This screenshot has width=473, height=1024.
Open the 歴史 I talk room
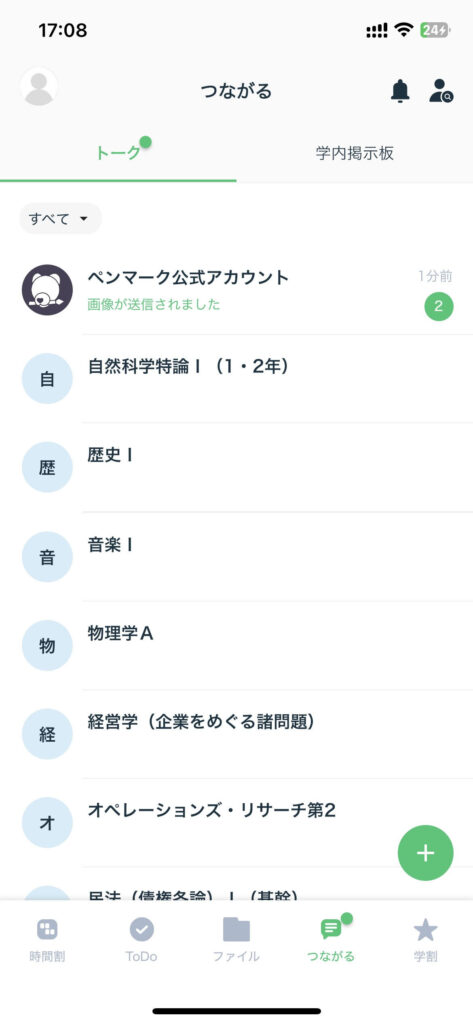tap(236, 467)
